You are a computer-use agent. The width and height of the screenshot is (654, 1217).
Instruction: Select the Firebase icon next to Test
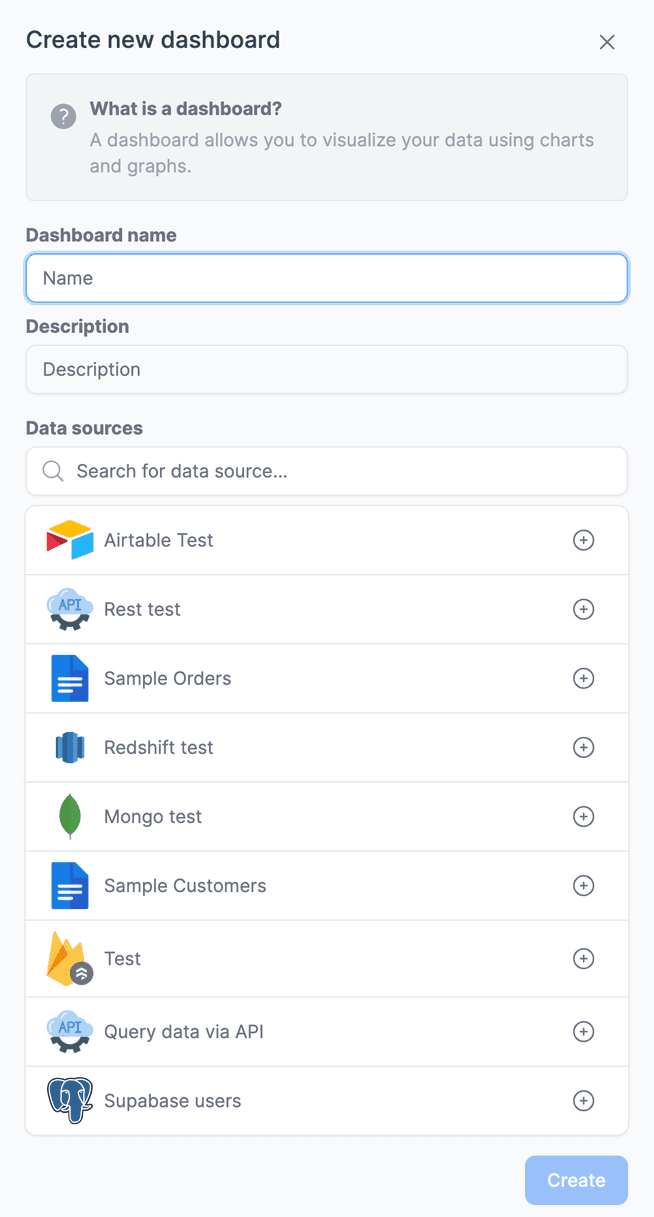click(68, 958)
